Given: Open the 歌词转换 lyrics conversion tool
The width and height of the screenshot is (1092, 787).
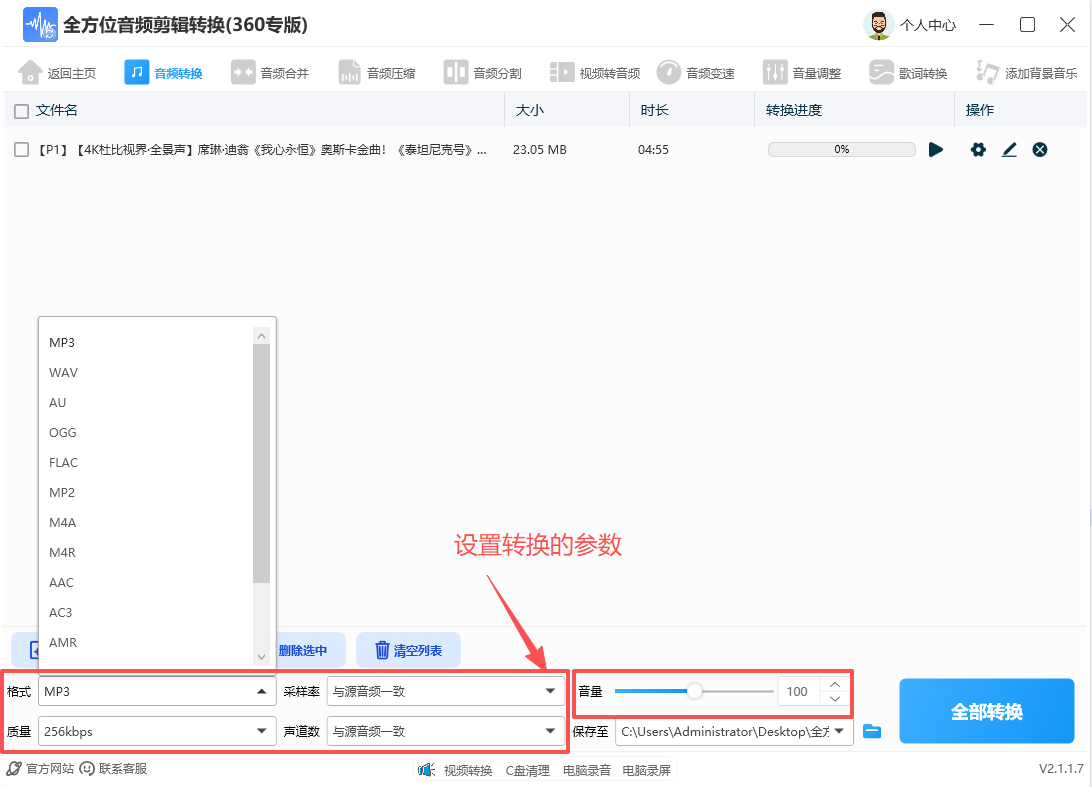Looking at the screenshot, I should tap(908, 71).
